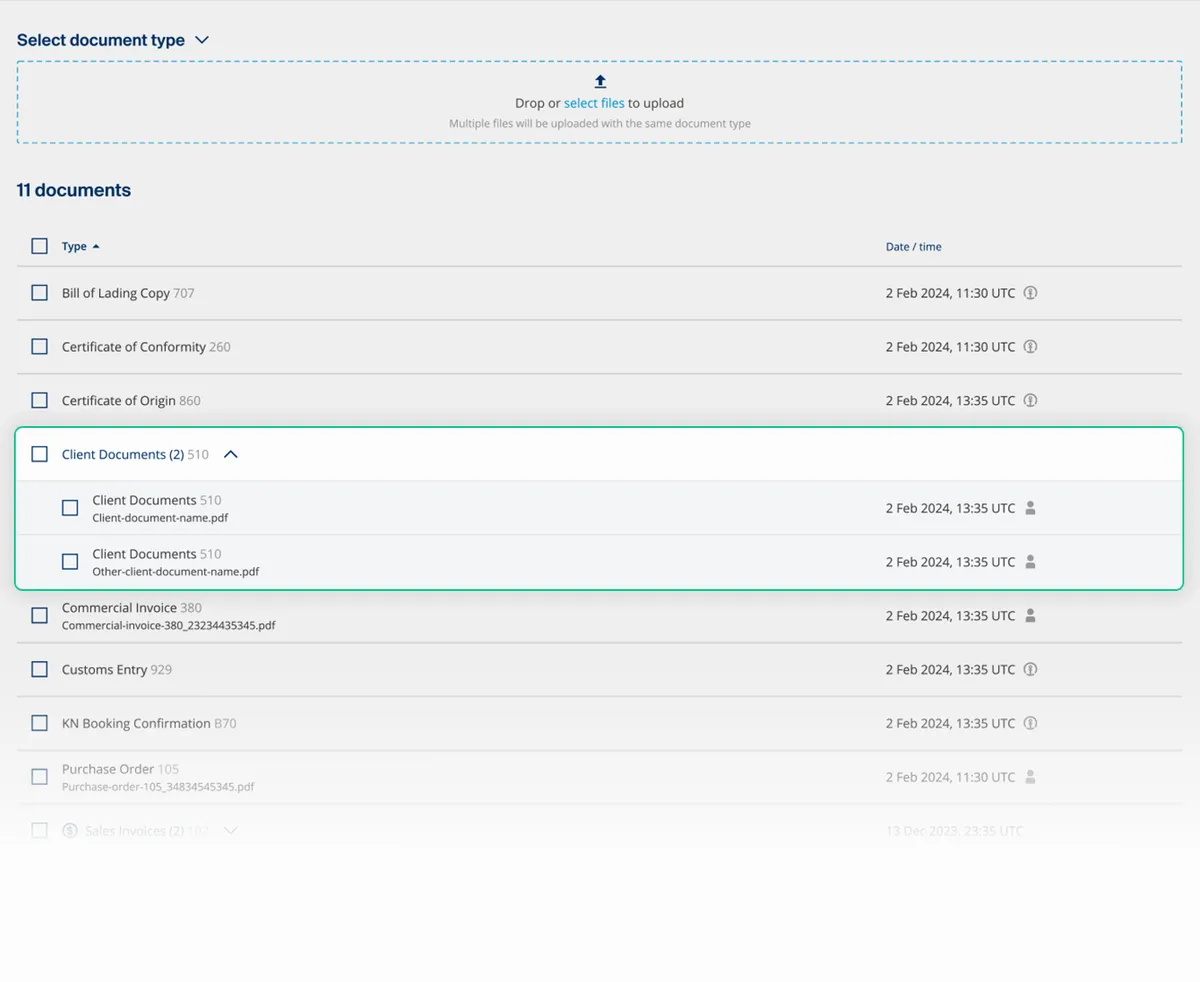Check the select-all checkbox in the table header

[39, 245]
